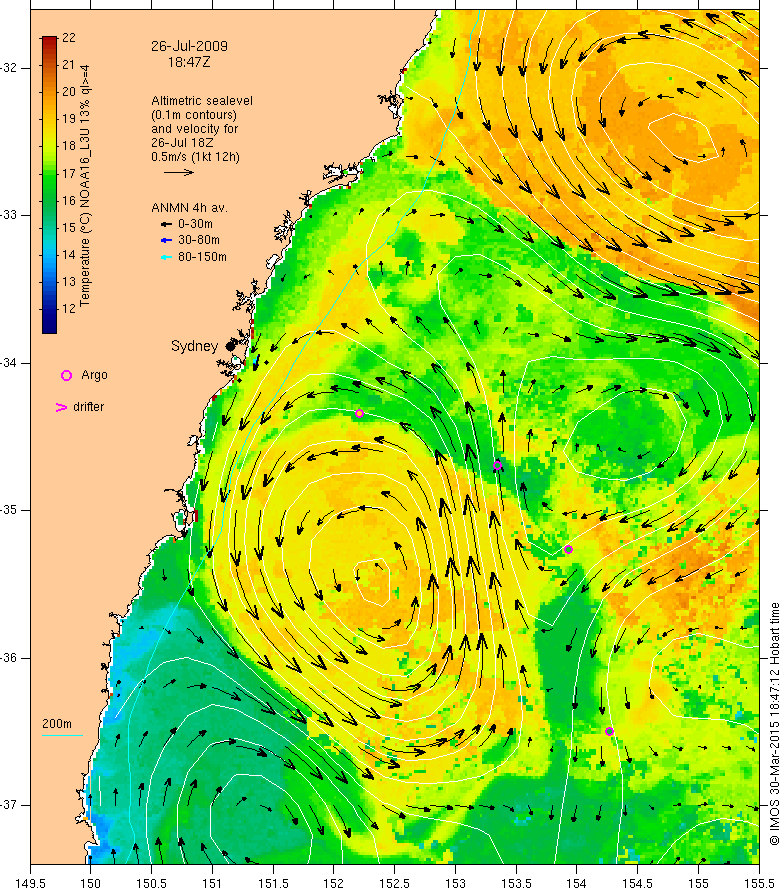Click the -34 latitude axis label
The width and height of the screenshot is (780, 890).
coord(9,362)
